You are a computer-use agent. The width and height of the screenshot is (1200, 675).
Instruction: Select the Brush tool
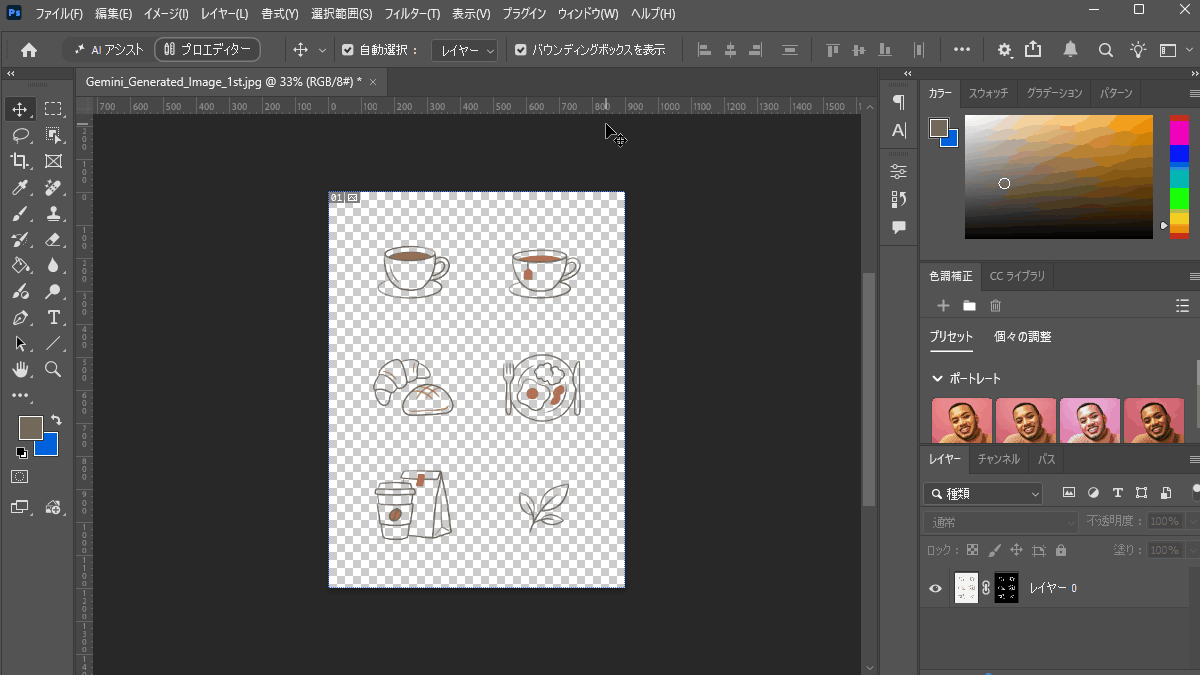coord(20,214)
